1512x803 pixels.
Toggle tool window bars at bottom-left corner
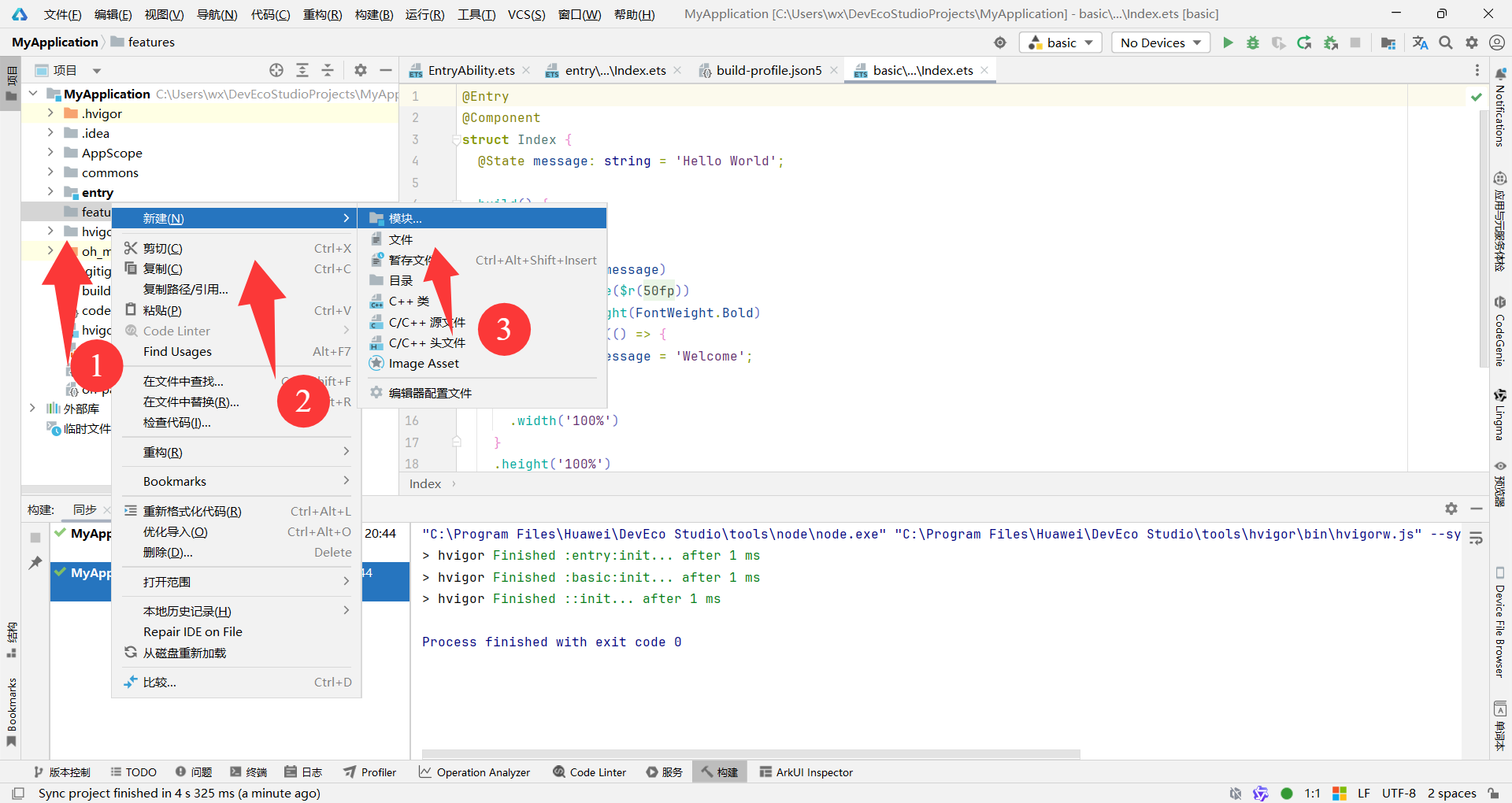[18, 793]
